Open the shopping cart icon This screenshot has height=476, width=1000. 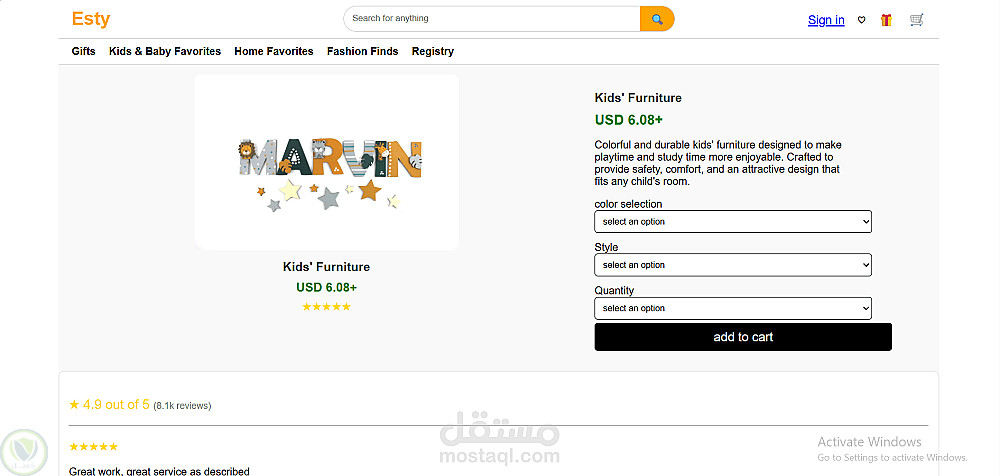916,20
